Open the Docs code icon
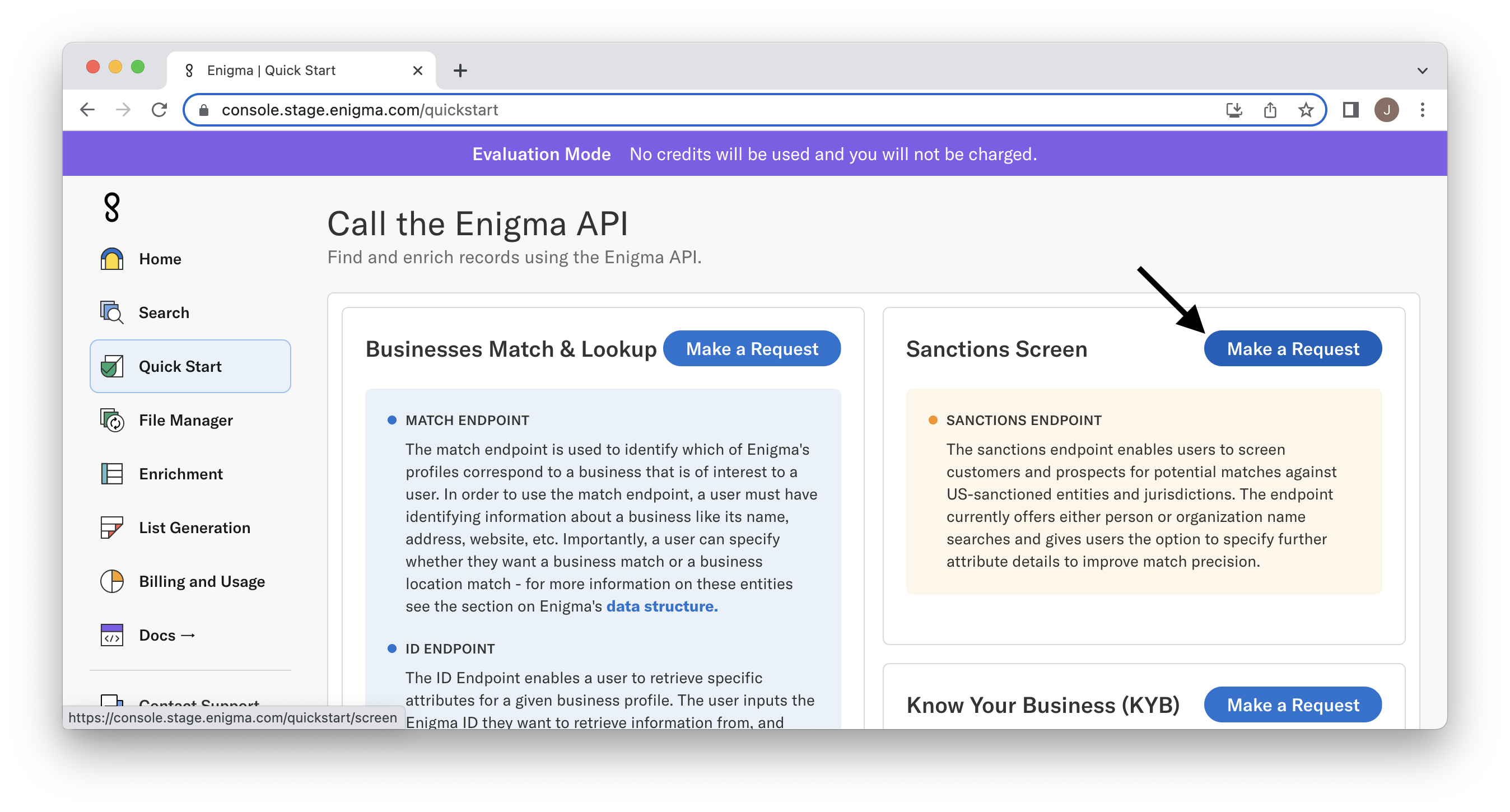The width and height of the screenshot is (1510, 812). pyautogui.click(x=112, y=635)
